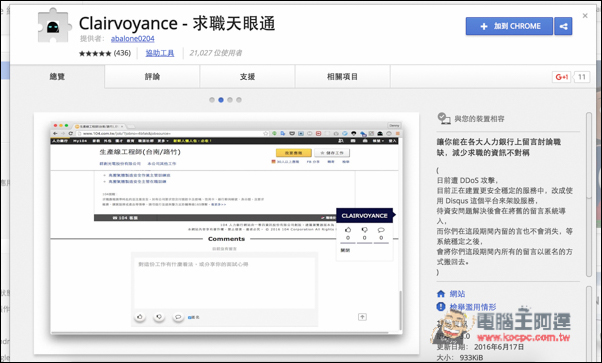Go to the 相關項目 tab
This screenshot has height=363, width=602.
click(x=342, y=76)
